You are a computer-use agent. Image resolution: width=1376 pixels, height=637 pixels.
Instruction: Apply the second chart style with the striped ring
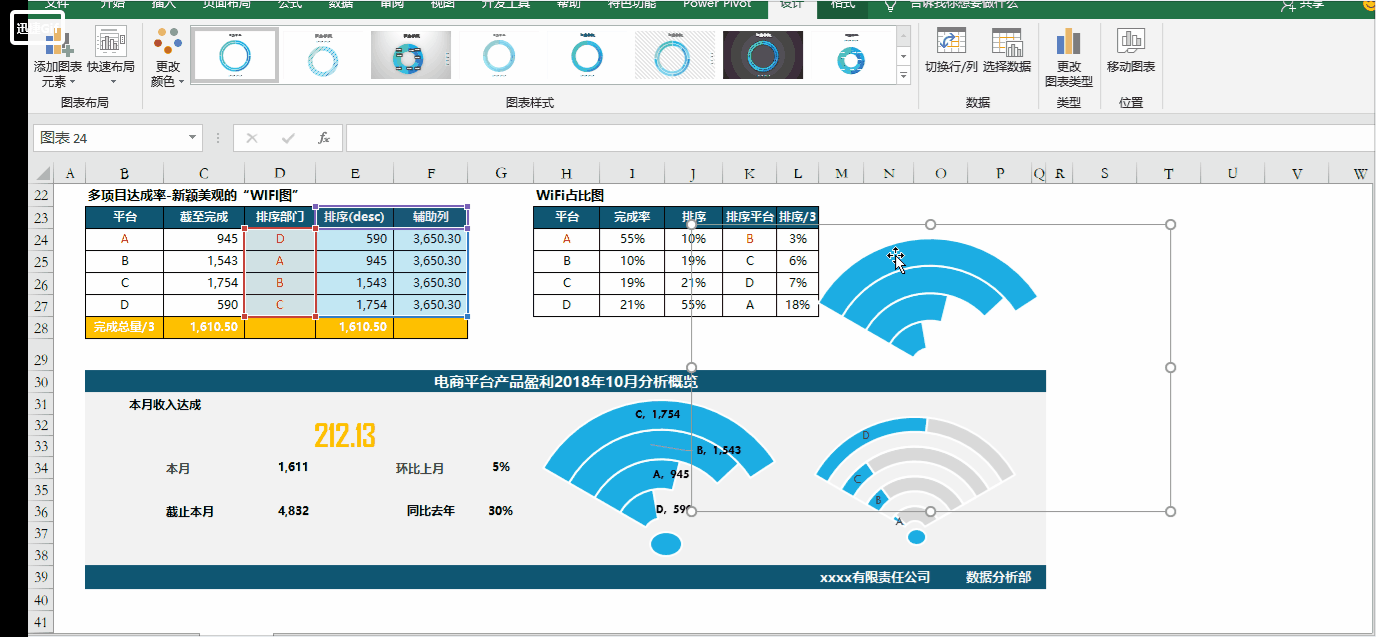click(324, 54)
